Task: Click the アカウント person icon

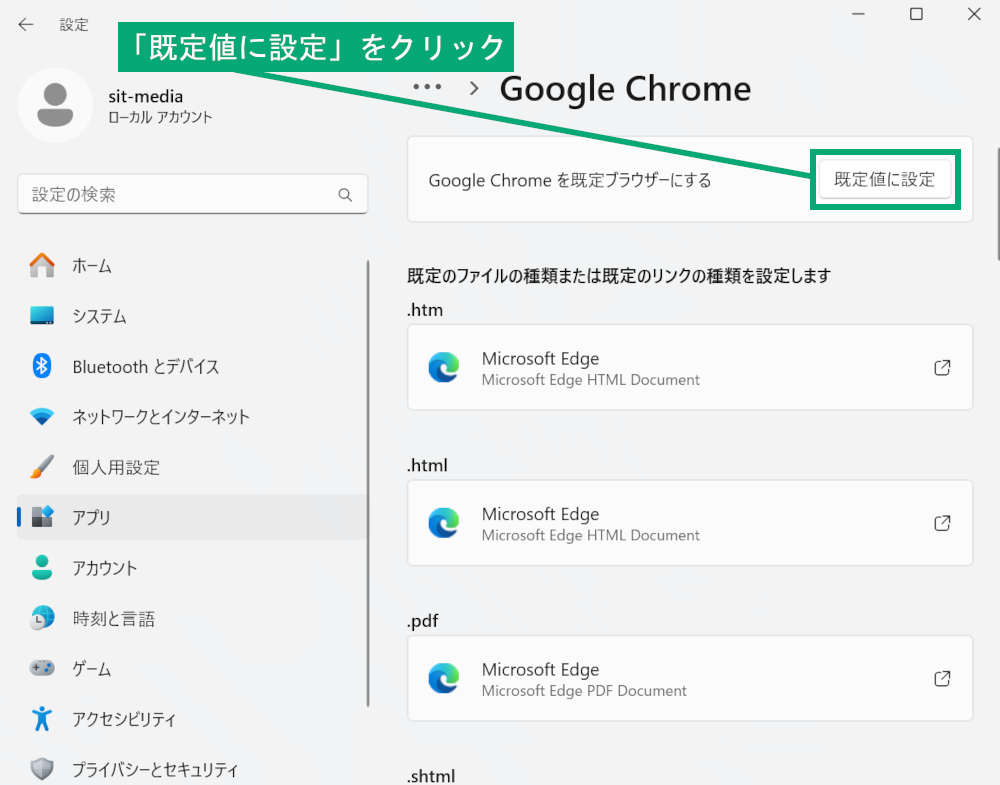Action: pos(42,568)
